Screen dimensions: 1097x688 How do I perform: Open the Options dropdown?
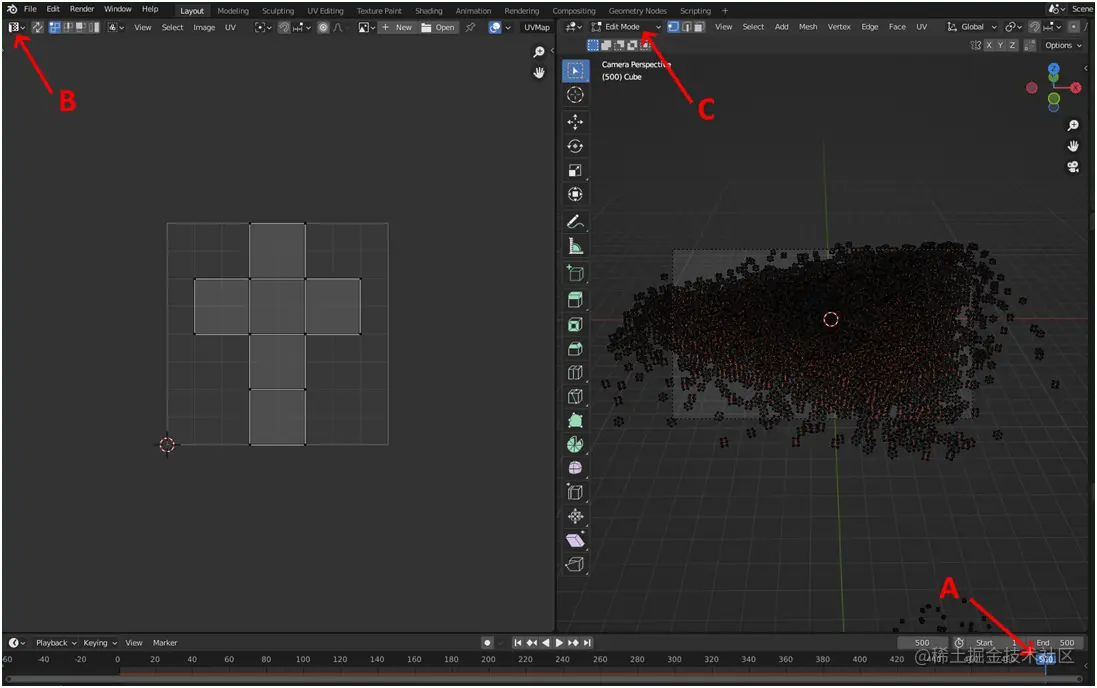1063,45
